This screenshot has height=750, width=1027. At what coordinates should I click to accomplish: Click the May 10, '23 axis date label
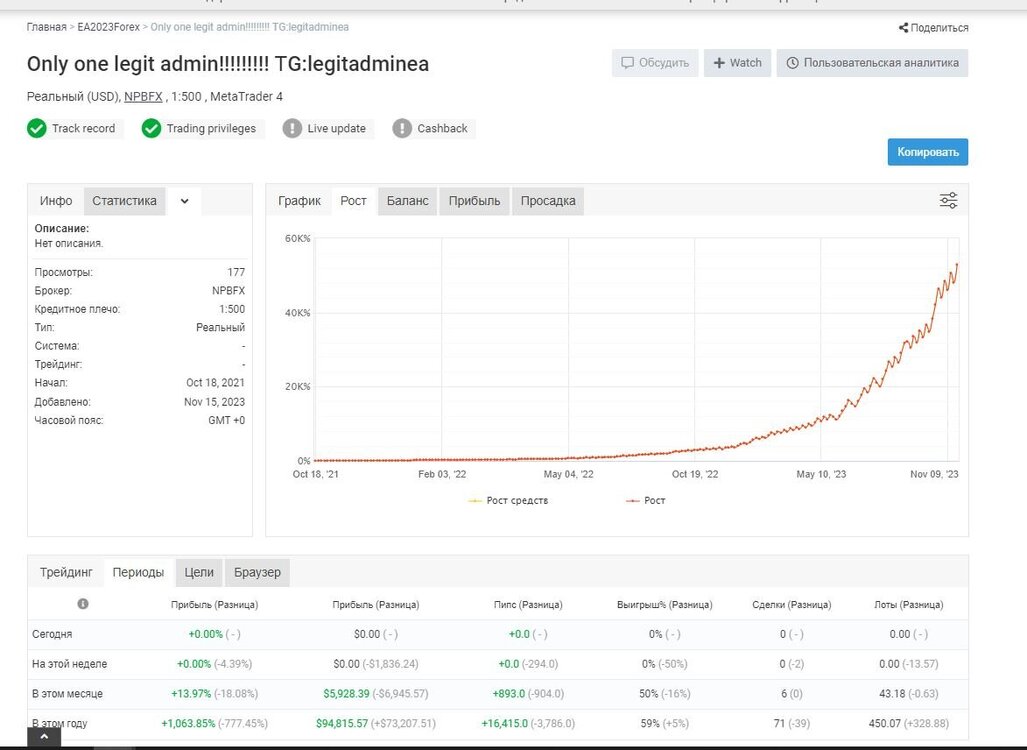pyautogui.click(x=821, y=474)
